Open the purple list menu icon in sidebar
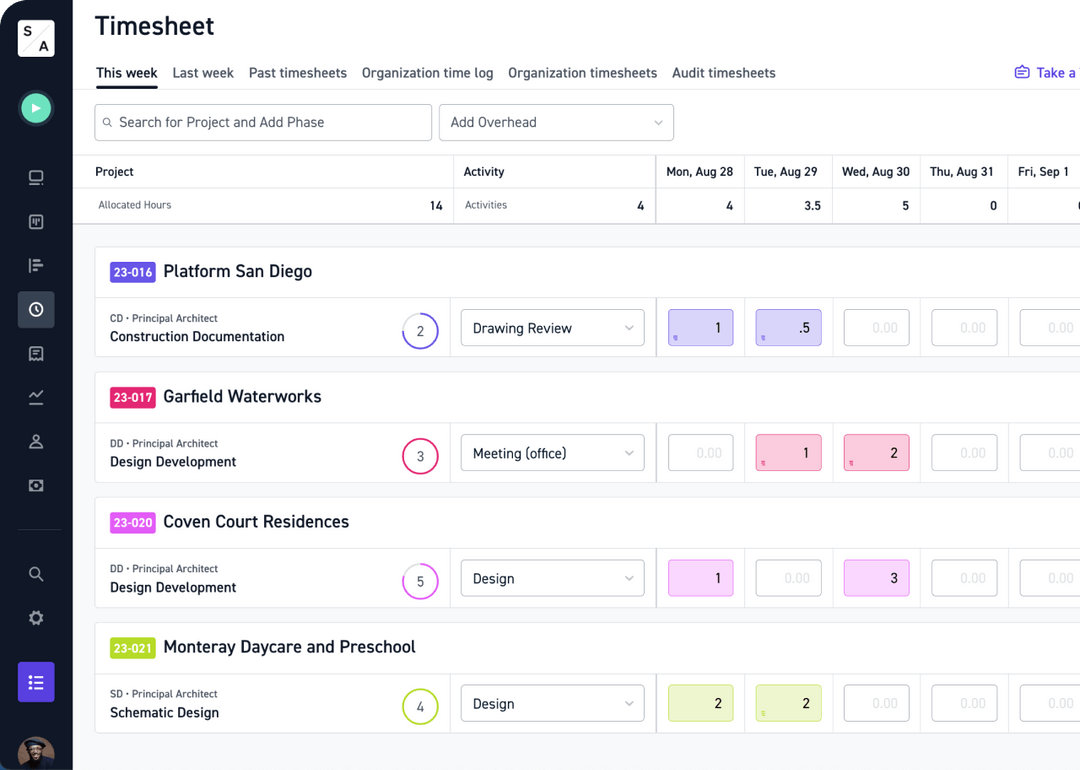This screenshot has height=770, width=1080. [x=36, y=682]
